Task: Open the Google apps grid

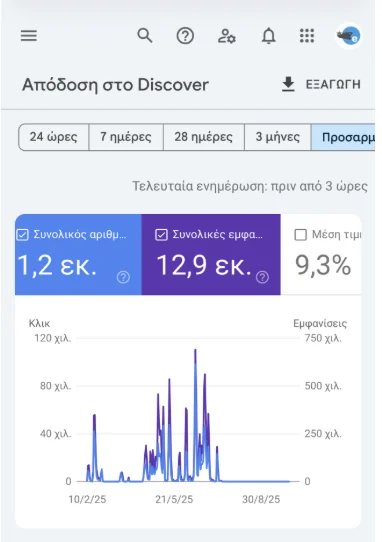Action: pyautogui.click(x=307, y=36)
